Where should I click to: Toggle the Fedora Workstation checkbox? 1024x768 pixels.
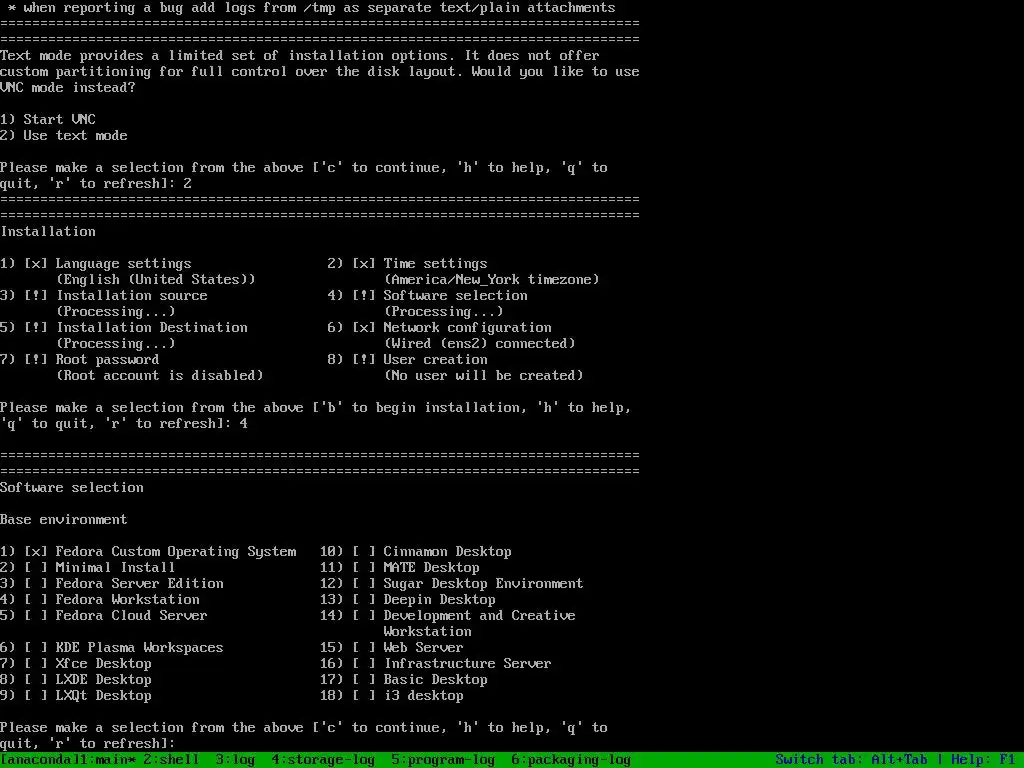[36, 600]
